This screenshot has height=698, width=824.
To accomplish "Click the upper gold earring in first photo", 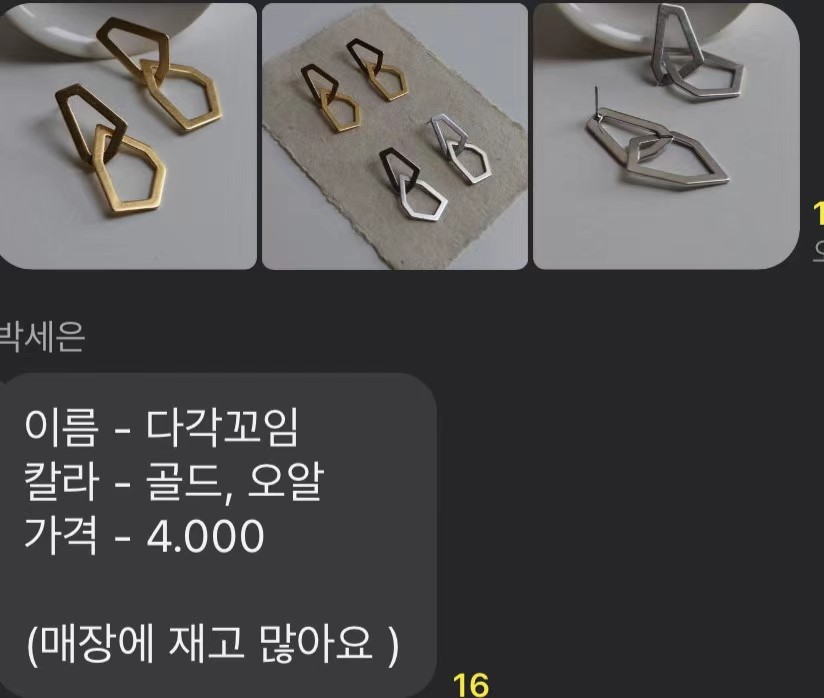I will click(160, 74).
